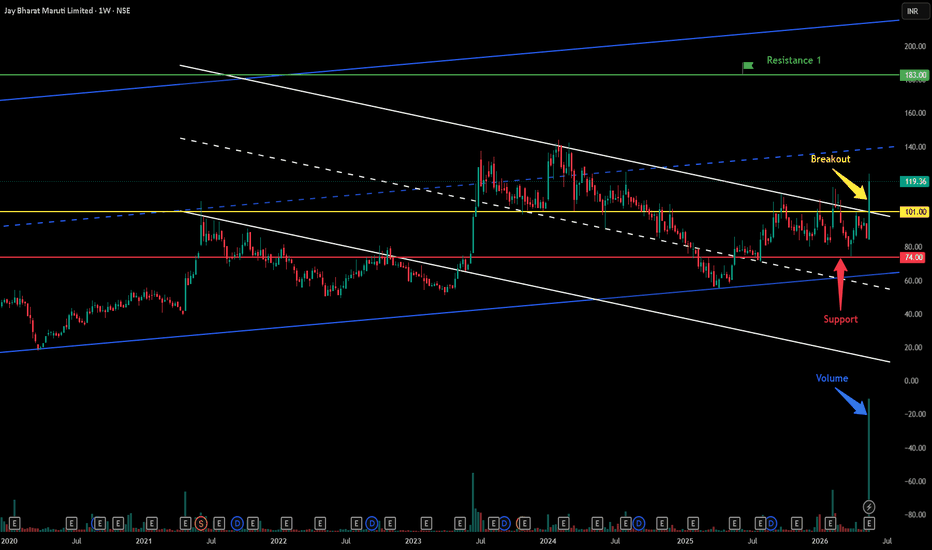Open the first earnings E marker of 2020
The width and height of the screenshot is (932, 550).
pyautogui.click(x=14, y=523)
